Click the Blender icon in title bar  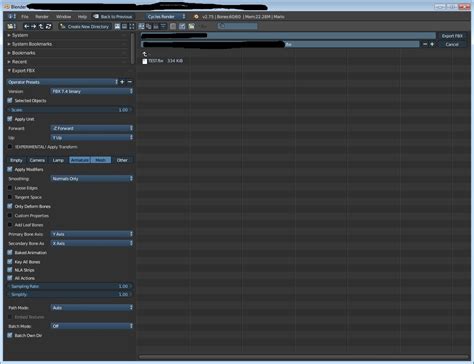[7, 6]
